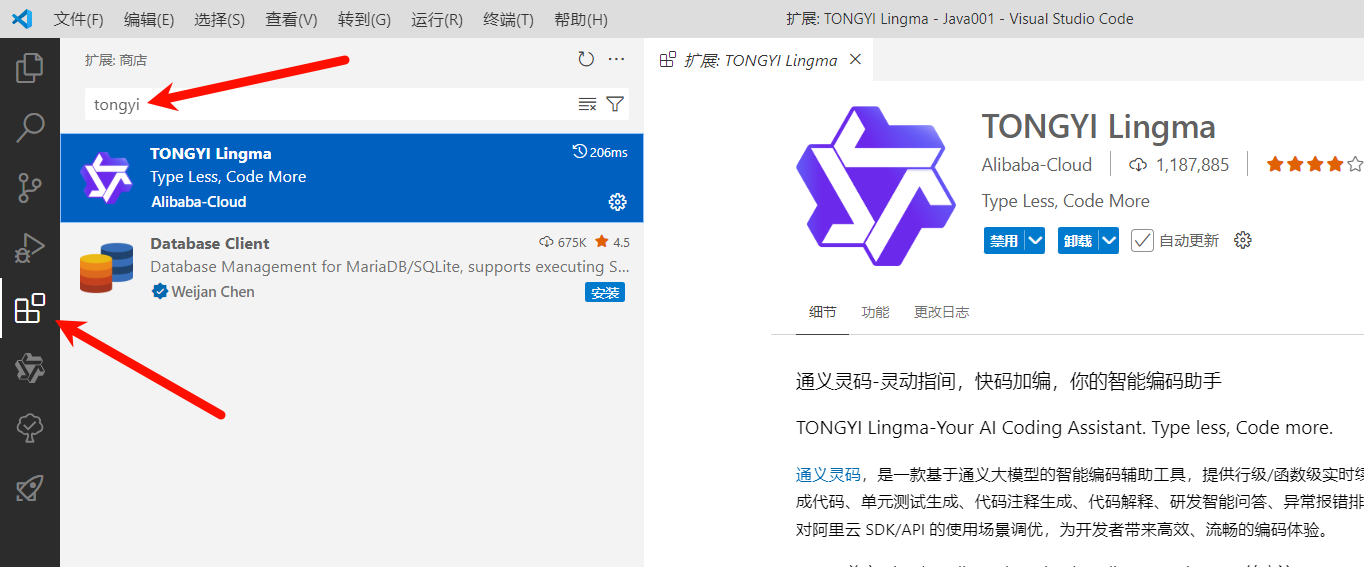Viewport: 1364px width, 567px height.
Task: Click the activation time 206ms indicator
Action: pyautogui.click(x=600, y=152)
